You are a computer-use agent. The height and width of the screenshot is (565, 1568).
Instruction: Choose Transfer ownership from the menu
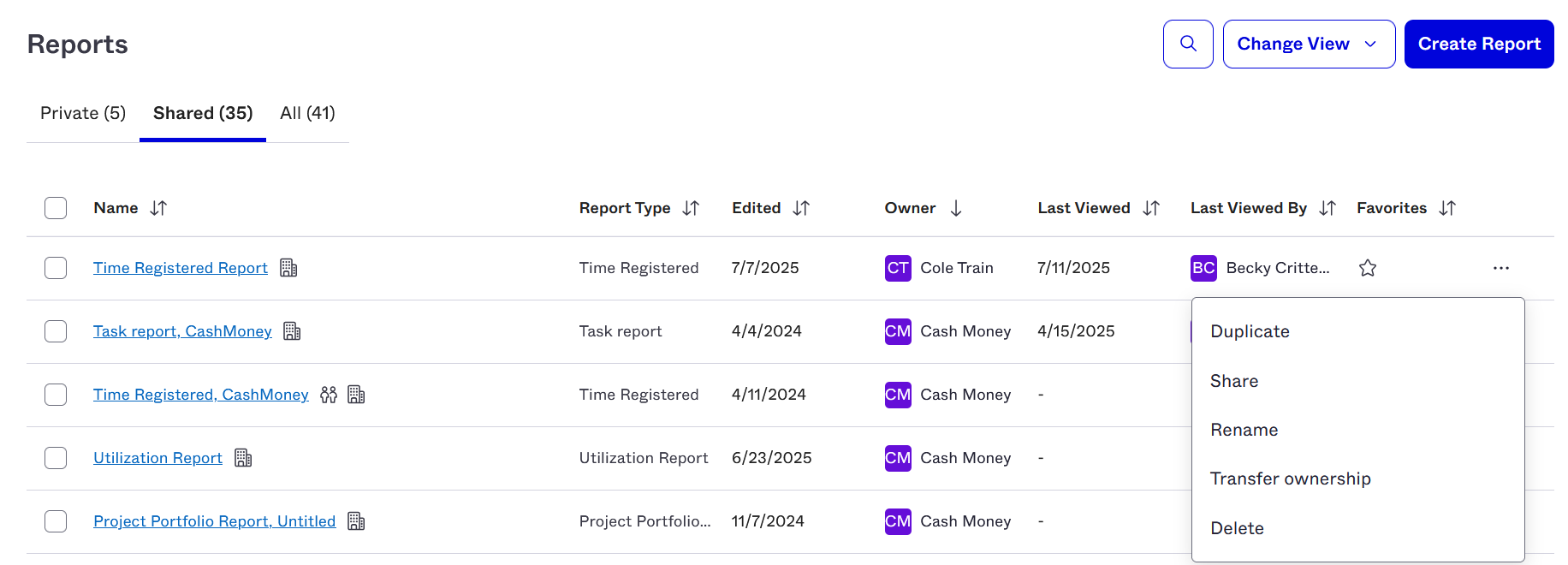click(x=1290, y=479)
